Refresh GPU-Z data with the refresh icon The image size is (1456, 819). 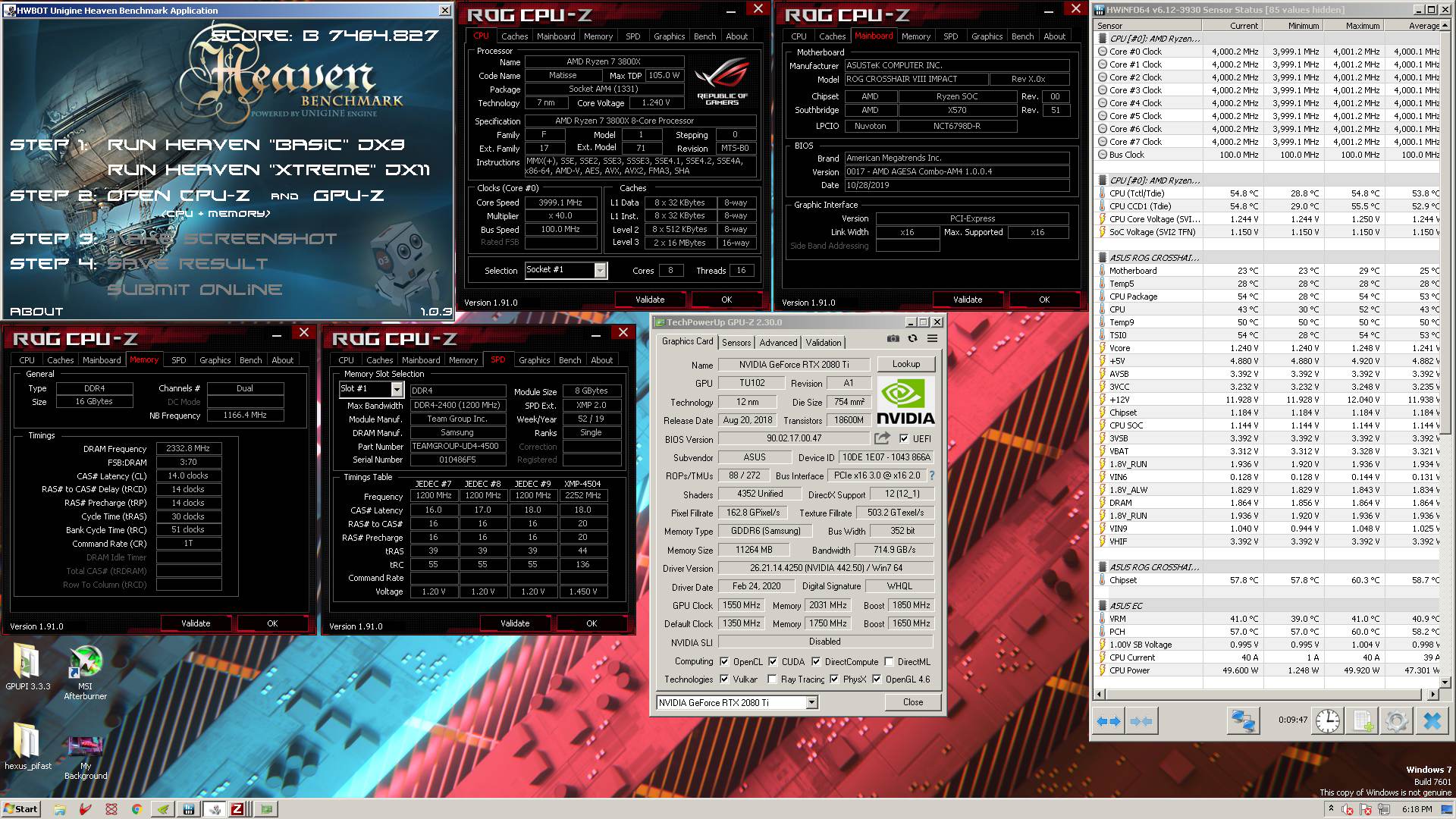coord(912,339)
